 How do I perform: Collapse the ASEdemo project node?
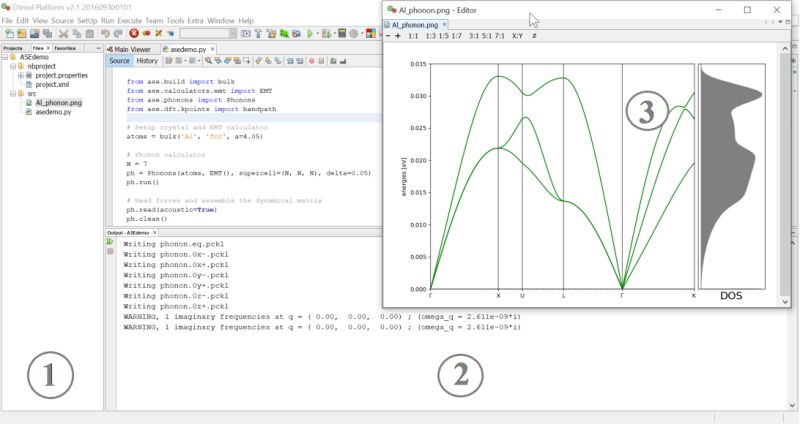tap(5, 57)
